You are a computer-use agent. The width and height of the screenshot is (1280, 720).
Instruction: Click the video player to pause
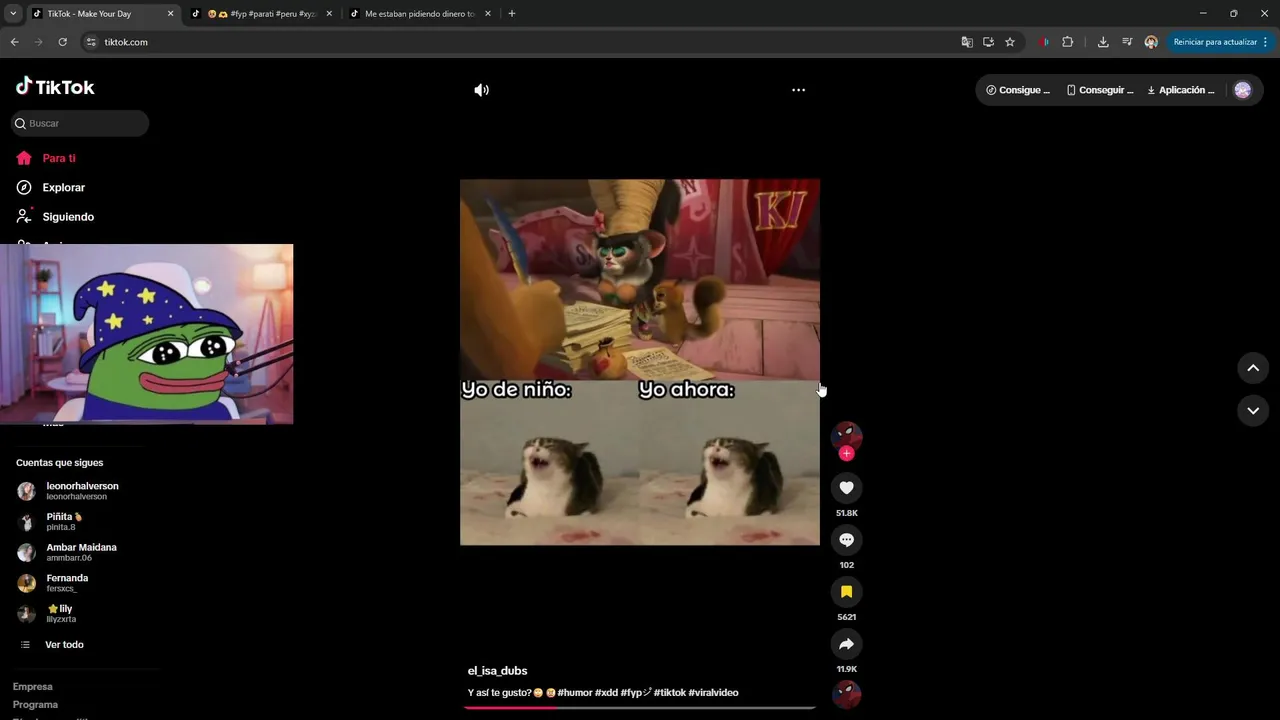(x=640, y=362)
